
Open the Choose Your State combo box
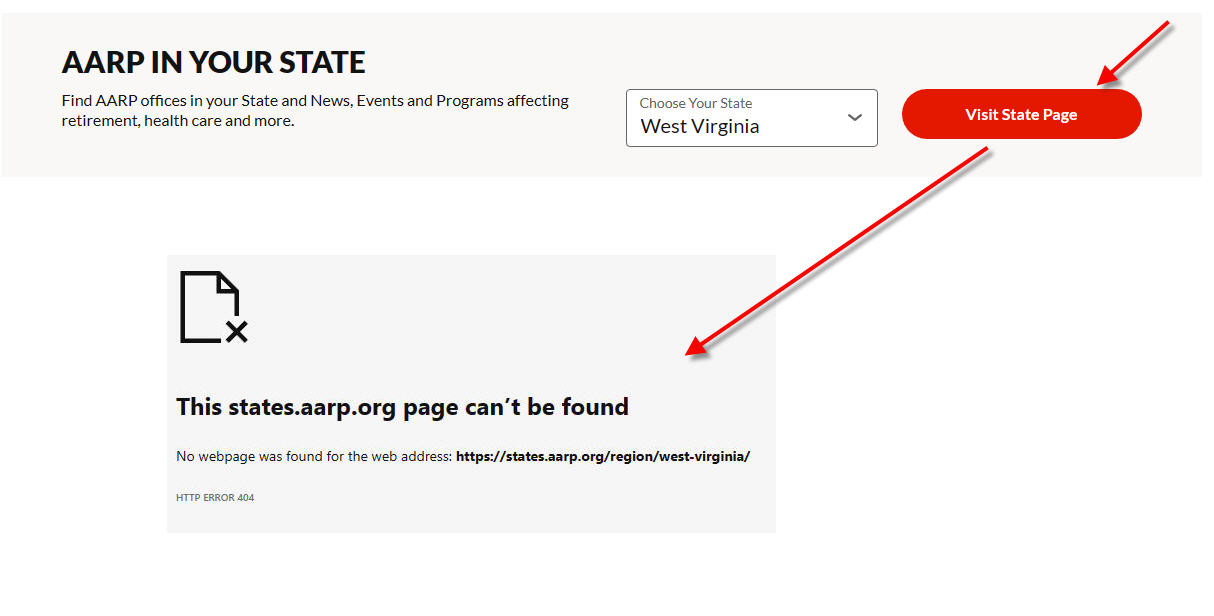tap(752, 118)
